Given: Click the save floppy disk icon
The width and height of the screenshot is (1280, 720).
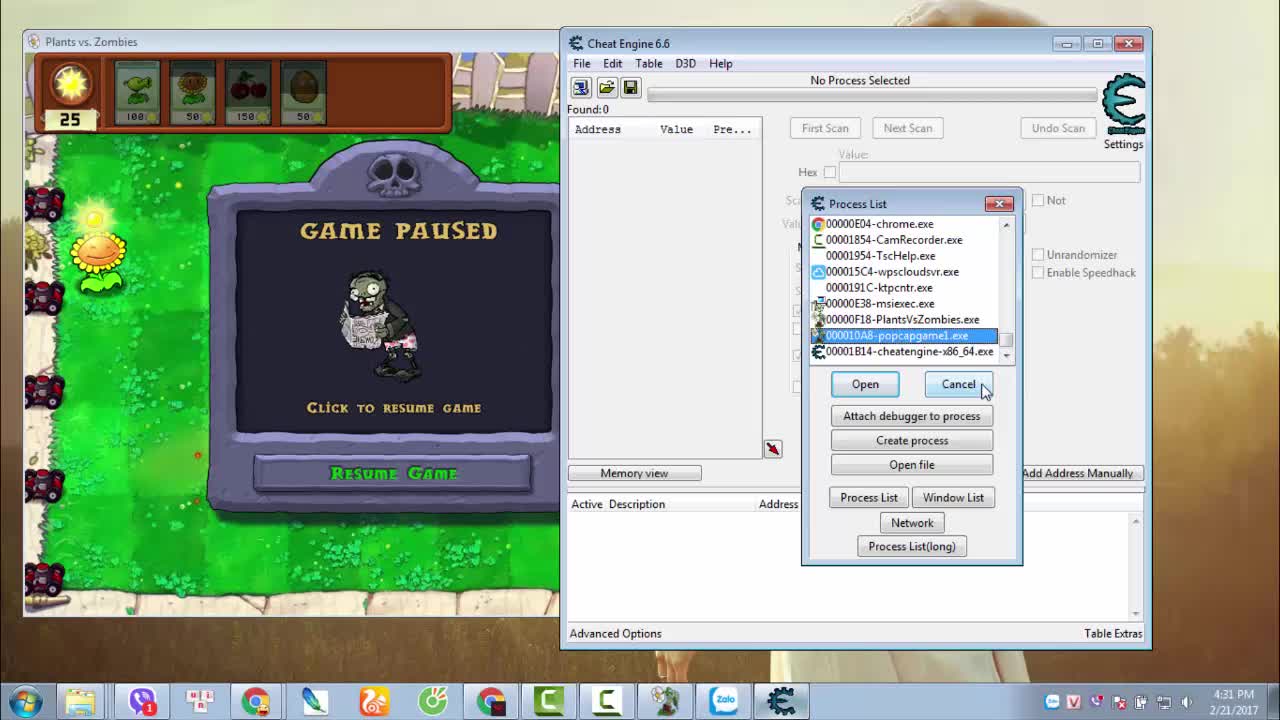Looking at the screenshot, I should 630,88.
